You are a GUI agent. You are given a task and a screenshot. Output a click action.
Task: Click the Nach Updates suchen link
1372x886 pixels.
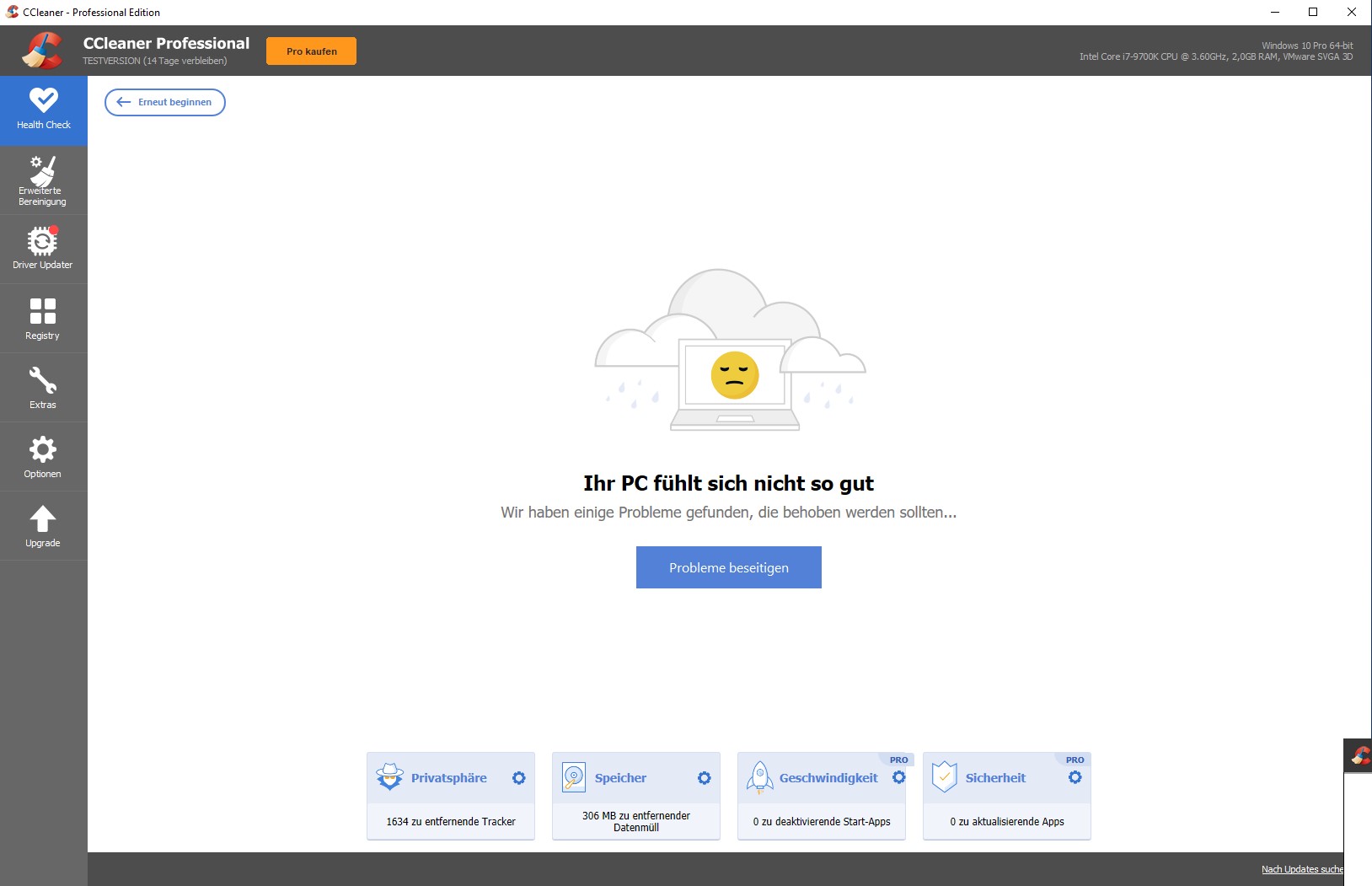(x=1301, y=869)
